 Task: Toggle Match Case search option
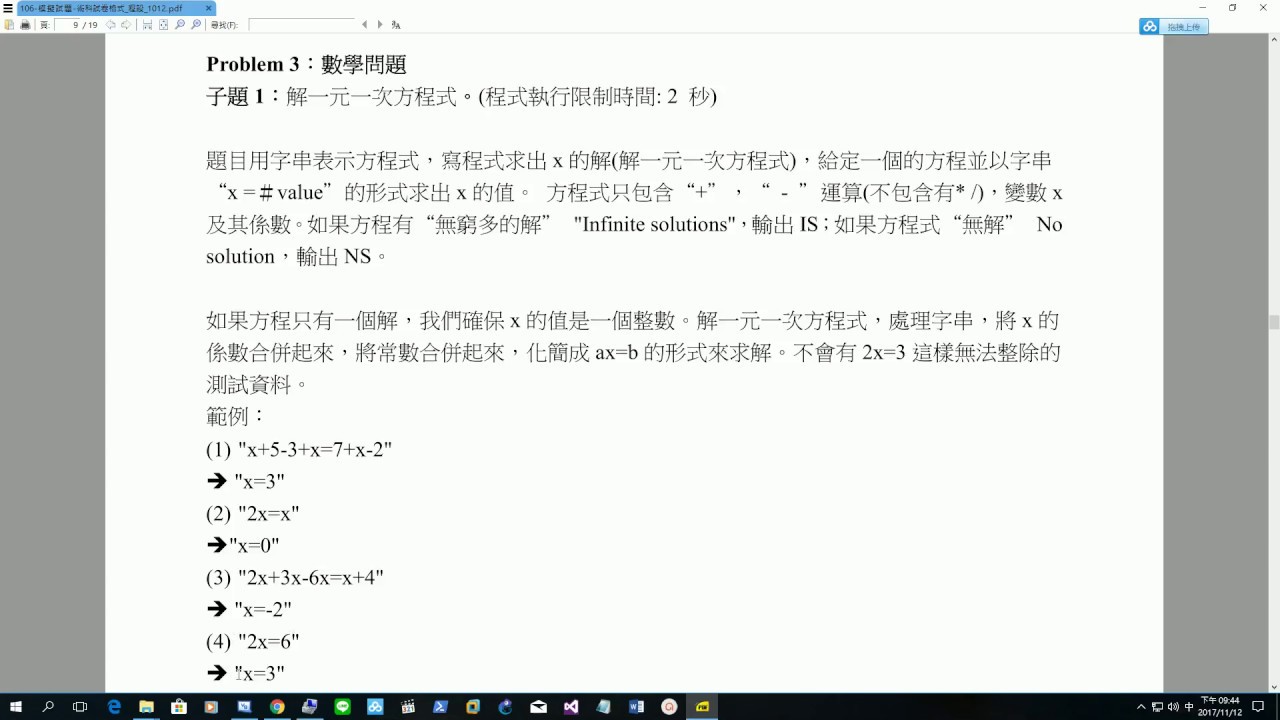[x=396, y=25]
